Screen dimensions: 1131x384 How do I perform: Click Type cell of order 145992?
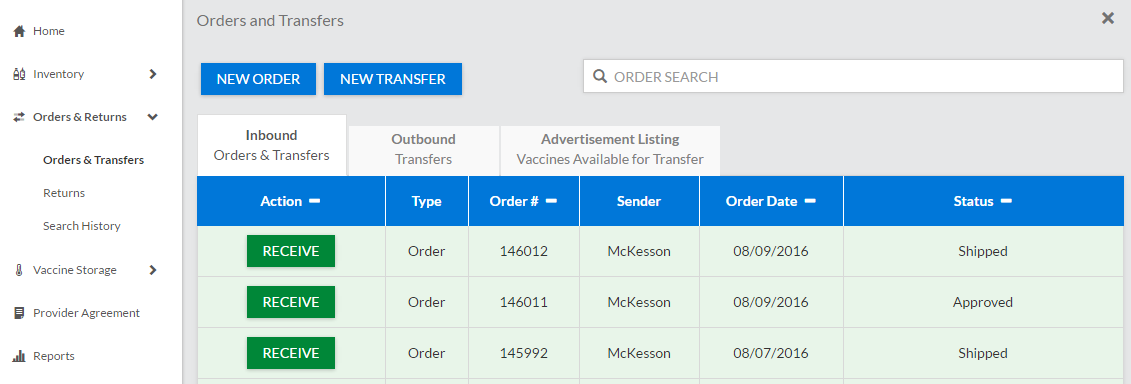[x=426, y=354]
